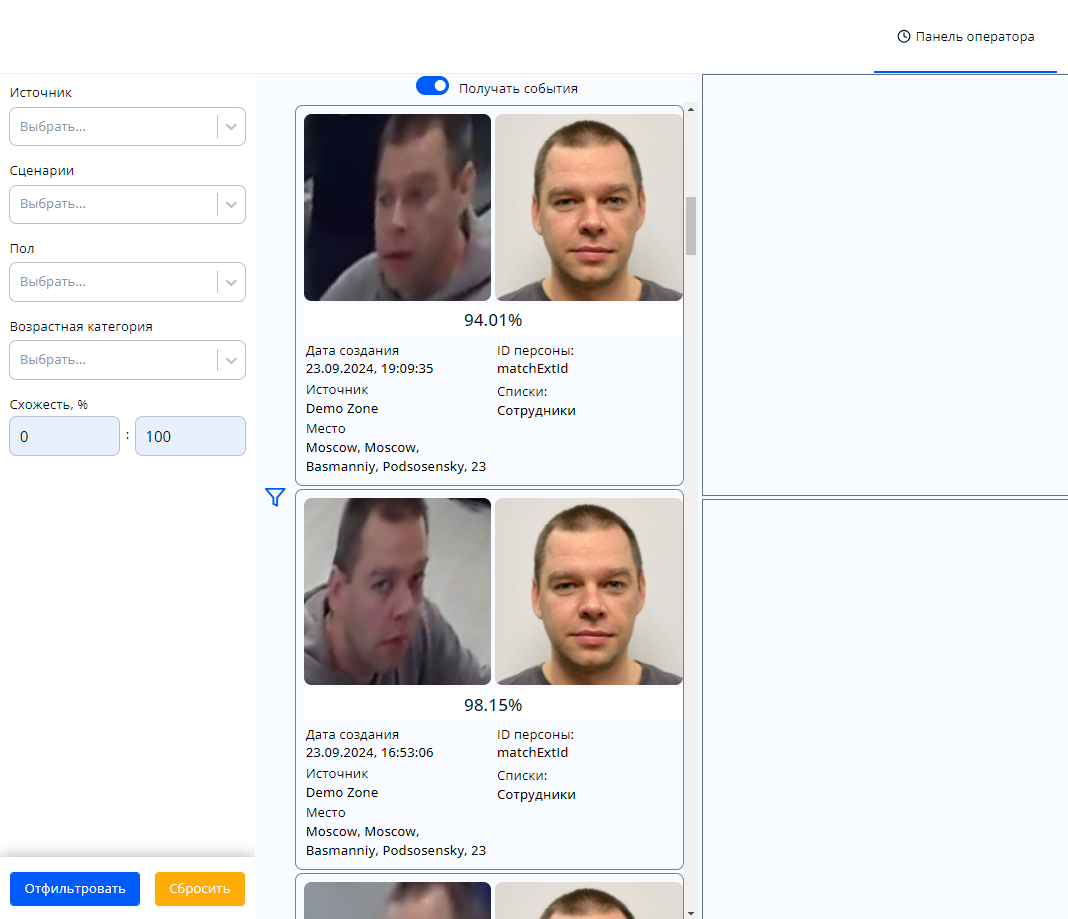Click the 98.15% similarity value

tap(493, 705)
